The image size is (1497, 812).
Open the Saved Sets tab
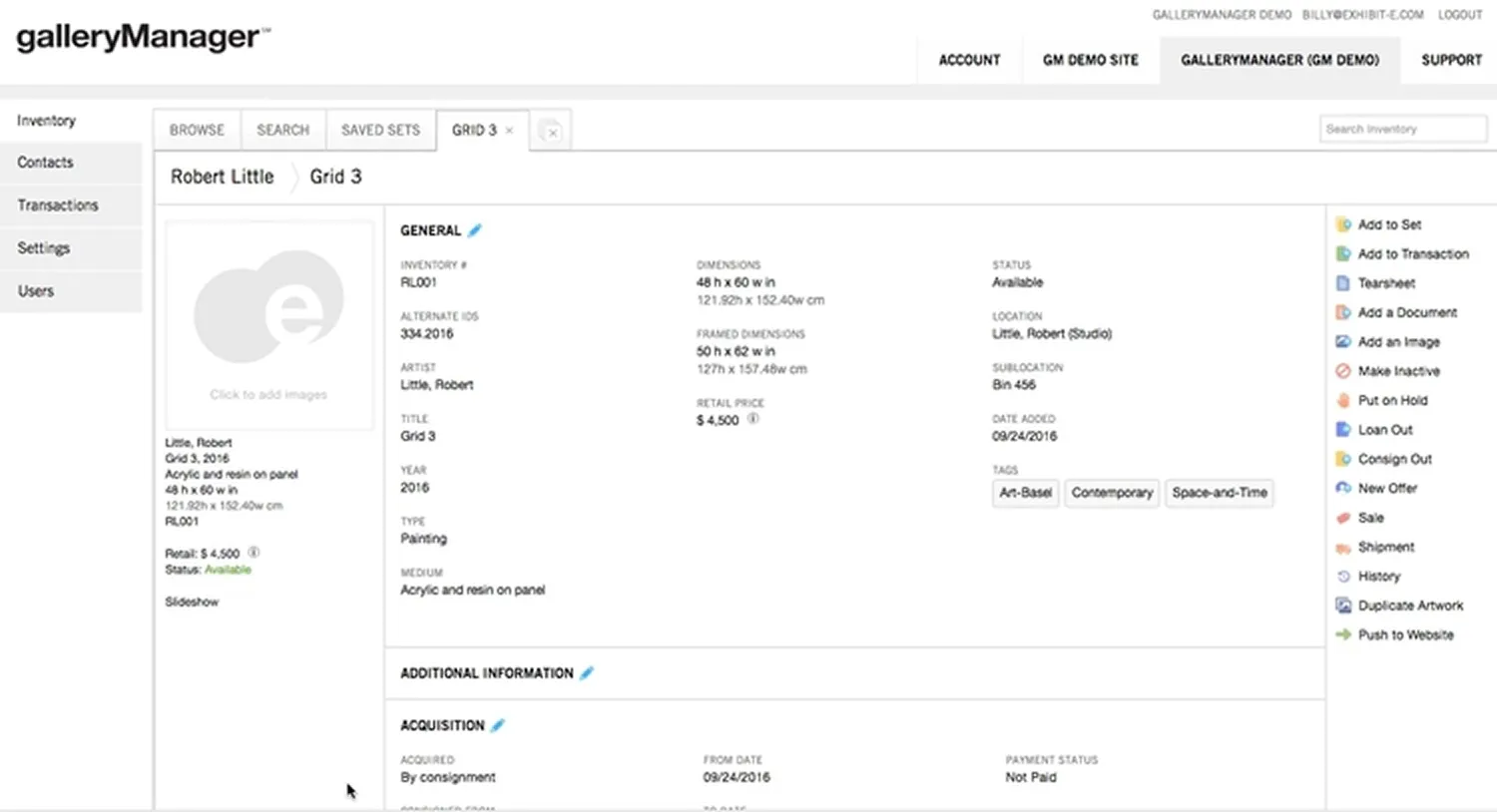point(380,130)
